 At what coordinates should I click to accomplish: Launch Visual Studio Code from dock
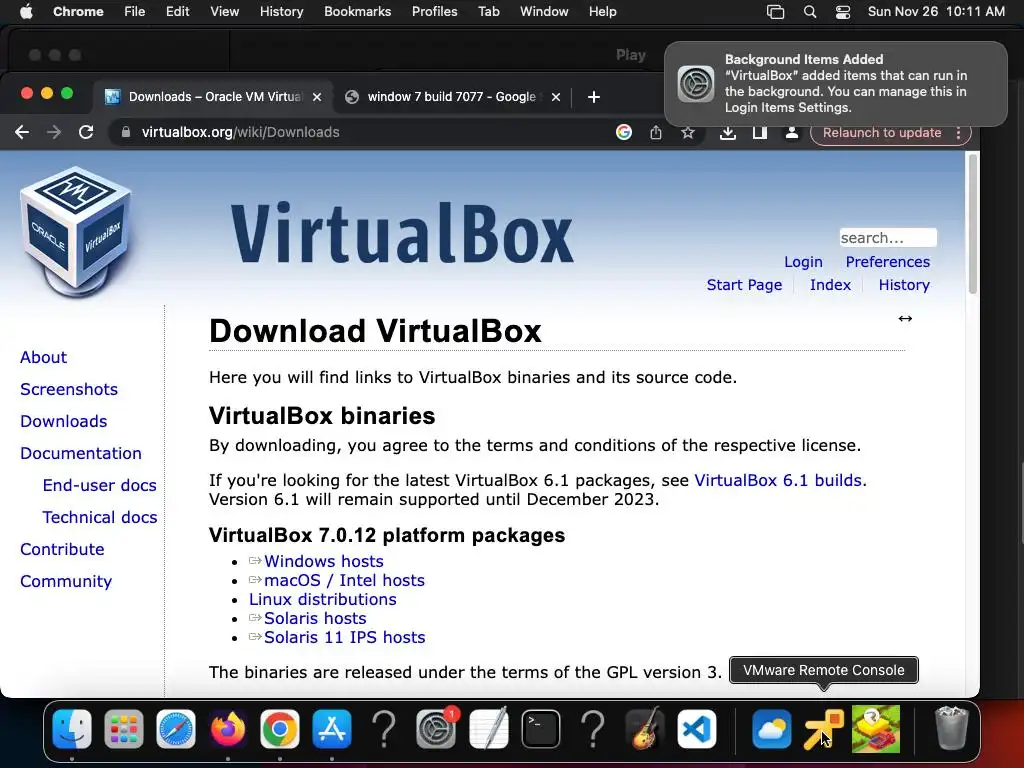[x=697, y=729]
